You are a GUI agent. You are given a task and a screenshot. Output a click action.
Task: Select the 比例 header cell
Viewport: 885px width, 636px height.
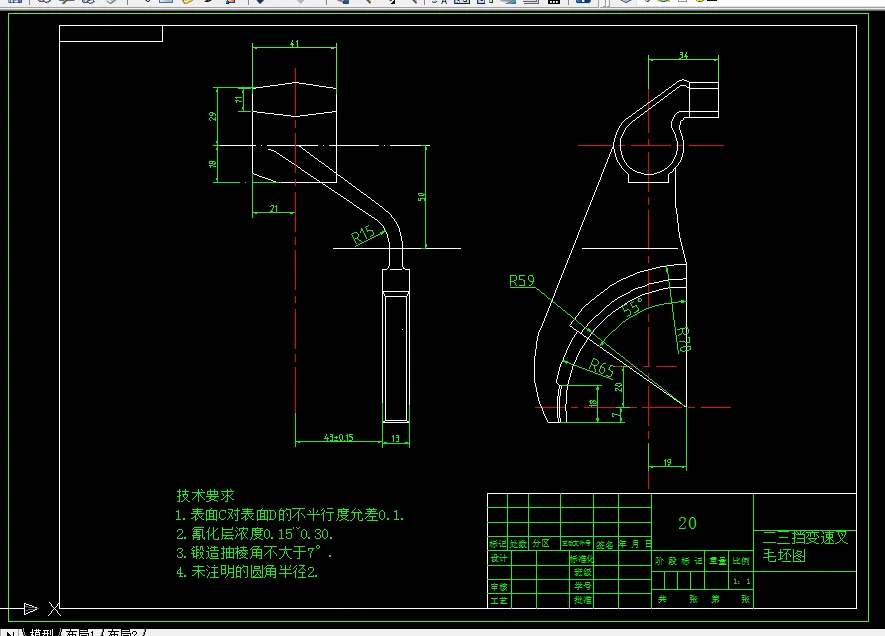[x=741, y=560]
